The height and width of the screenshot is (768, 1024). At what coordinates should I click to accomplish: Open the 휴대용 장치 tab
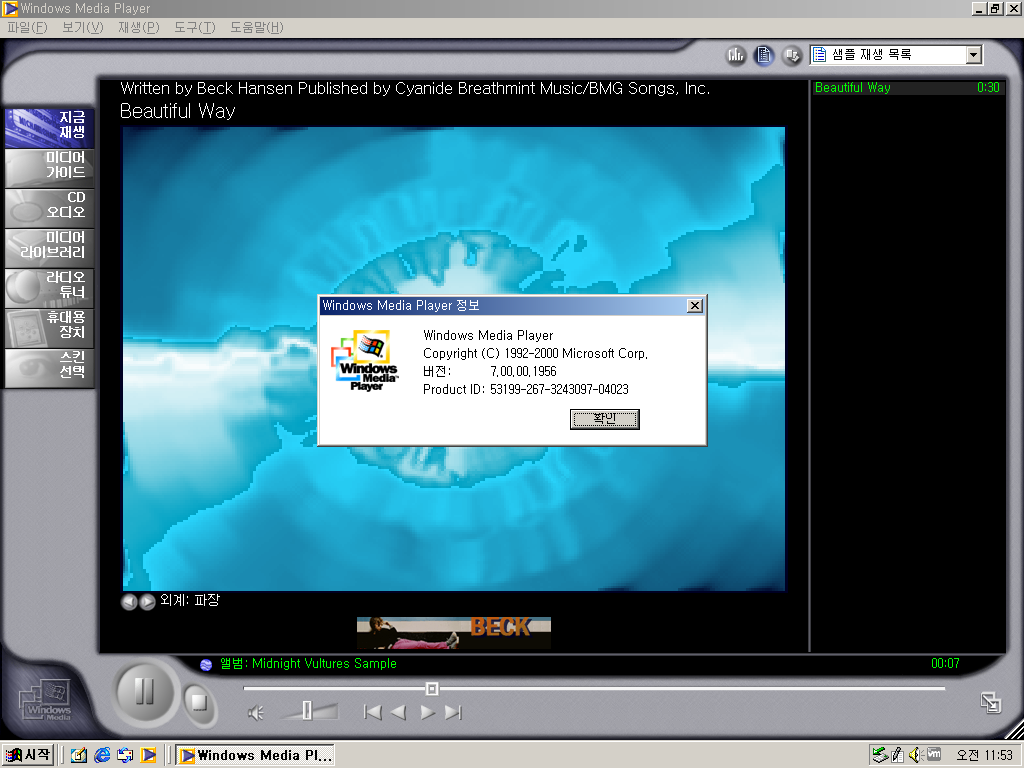(x=50, y=327)
